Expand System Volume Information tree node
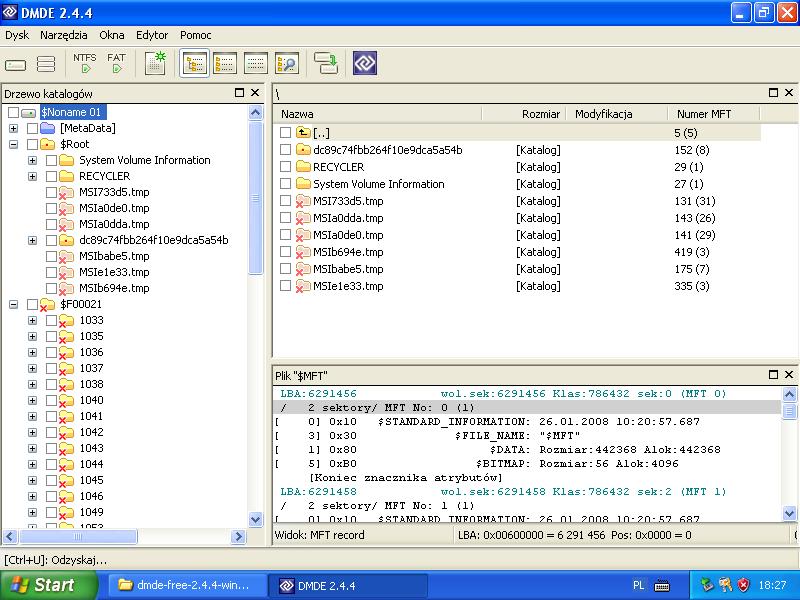 coord(33,160)
